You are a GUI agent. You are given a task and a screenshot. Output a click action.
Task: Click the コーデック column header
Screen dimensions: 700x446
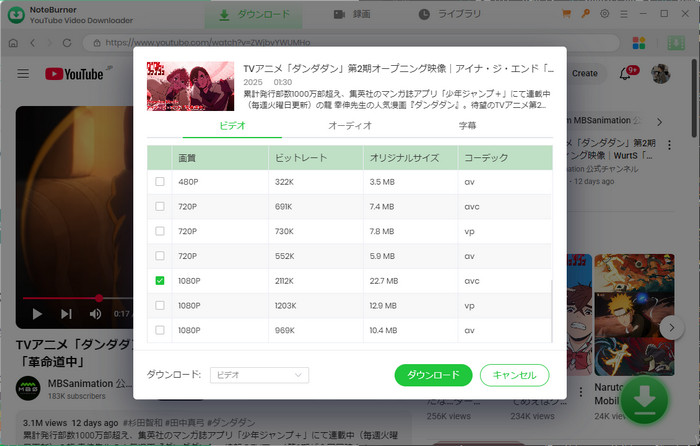click(x=505, y=158)
